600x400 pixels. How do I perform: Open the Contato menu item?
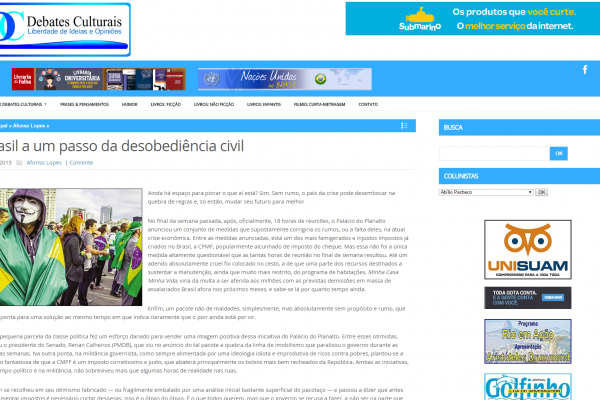pyautogui.click(x=368, y=104)
